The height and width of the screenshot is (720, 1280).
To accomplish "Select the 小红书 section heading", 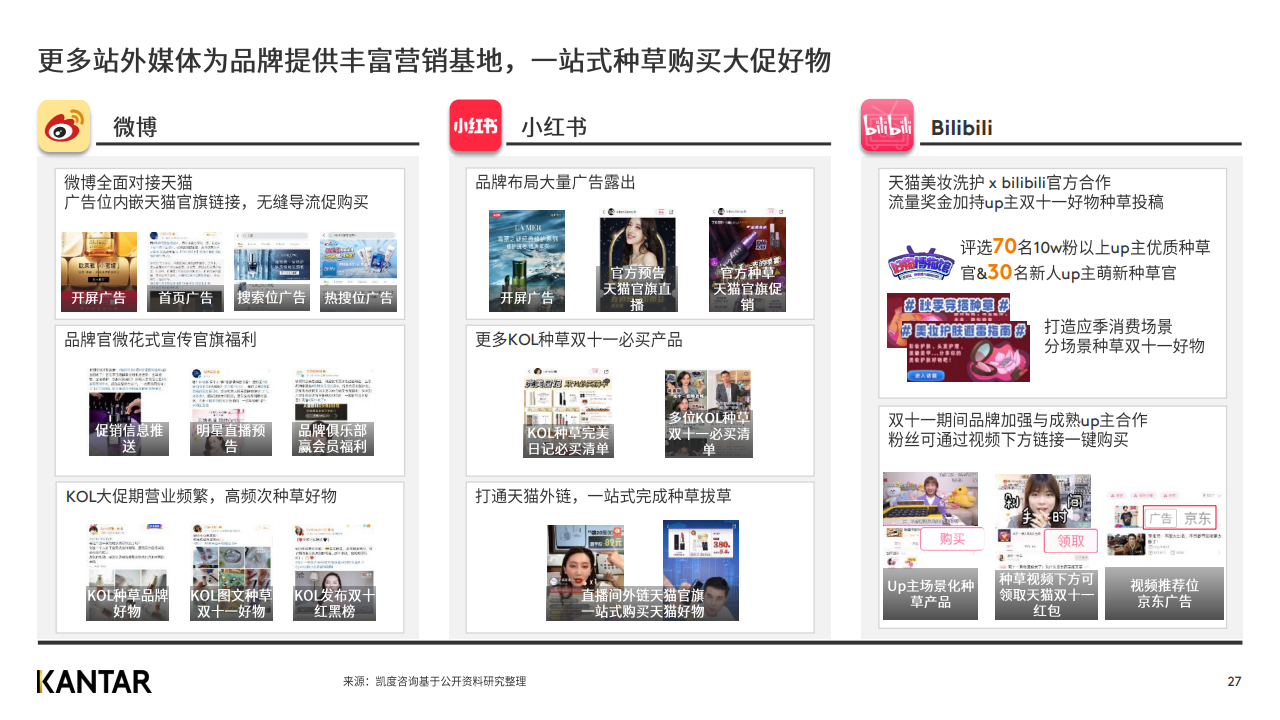I will tap(553, 127).
